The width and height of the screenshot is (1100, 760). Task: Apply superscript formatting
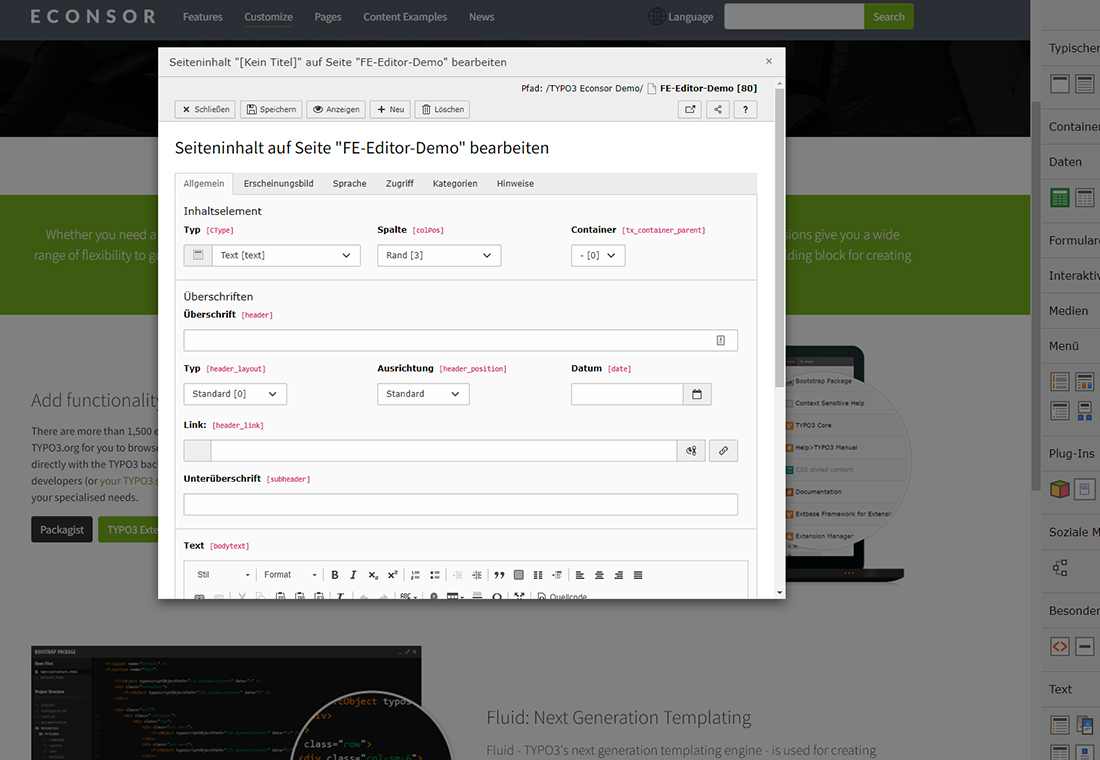pos(392,575)
